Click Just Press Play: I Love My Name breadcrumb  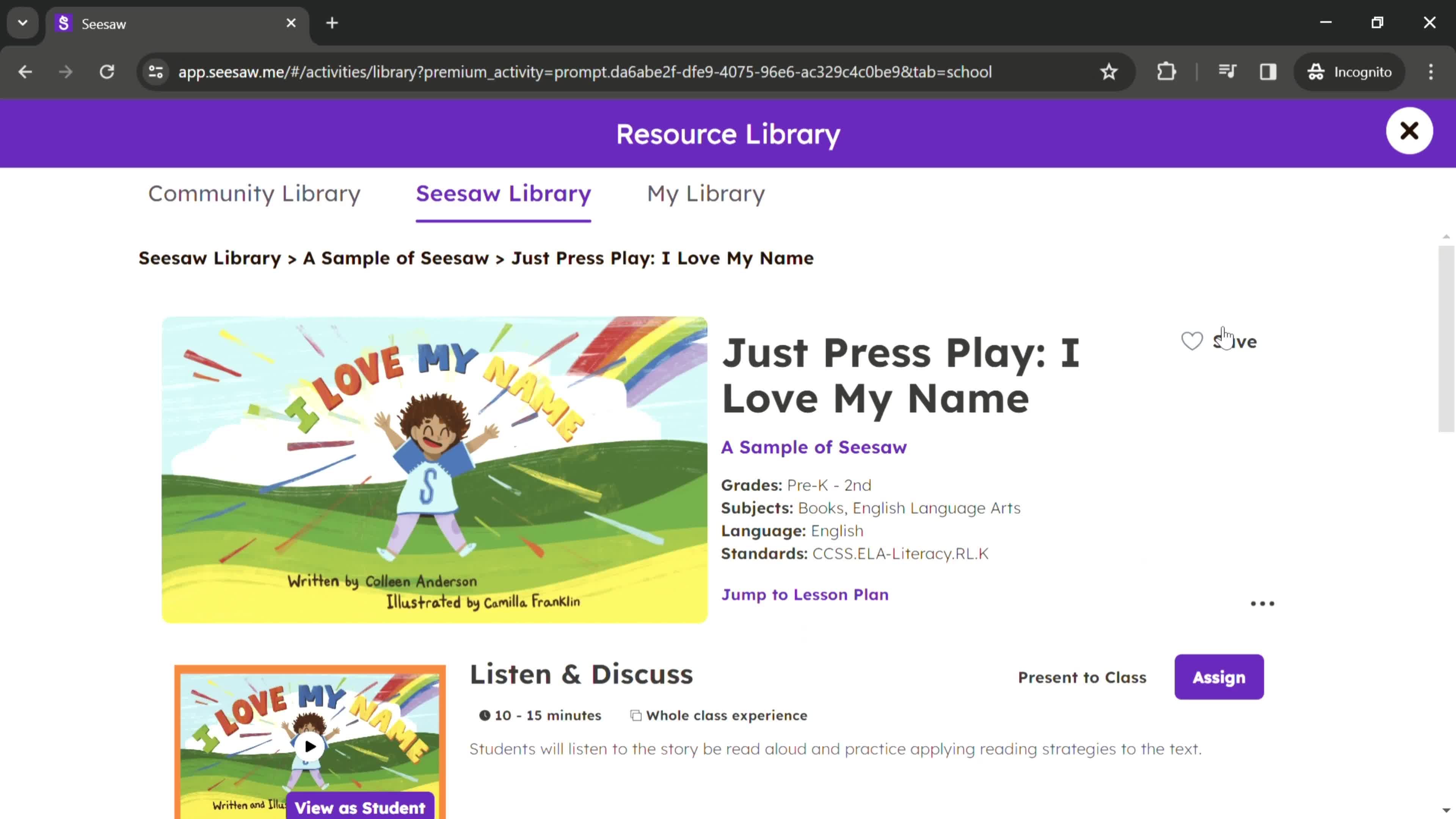(x=662, y=258)
